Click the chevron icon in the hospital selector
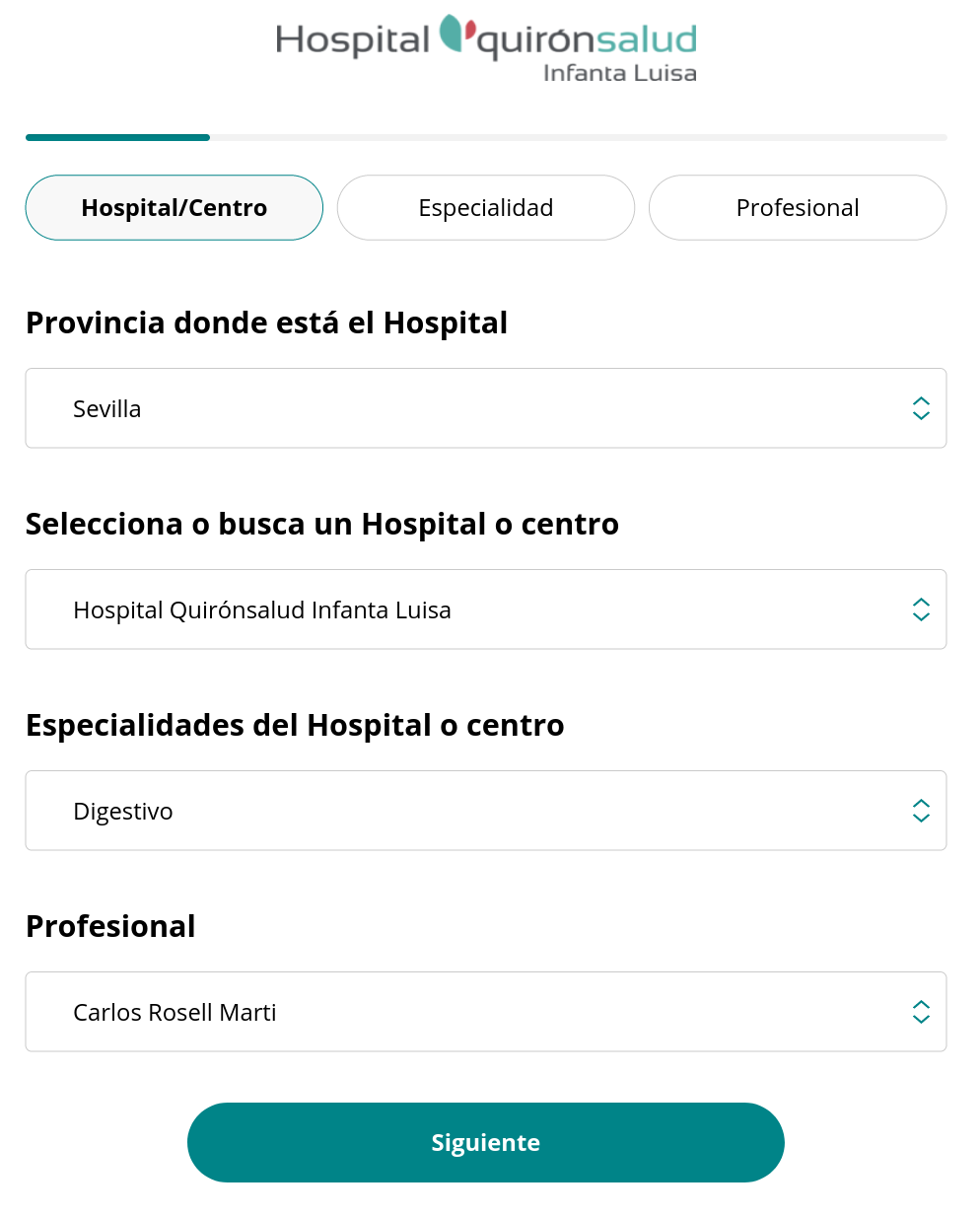The width and height of the screenshot is (980, 1217). [921, 609]
